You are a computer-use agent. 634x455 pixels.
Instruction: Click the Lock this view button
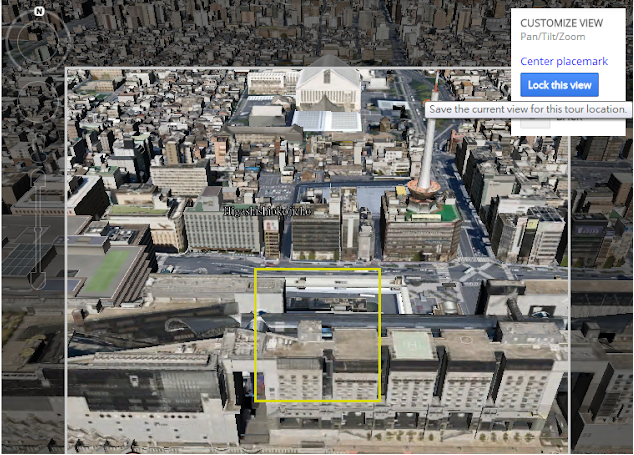coord(561,86)
